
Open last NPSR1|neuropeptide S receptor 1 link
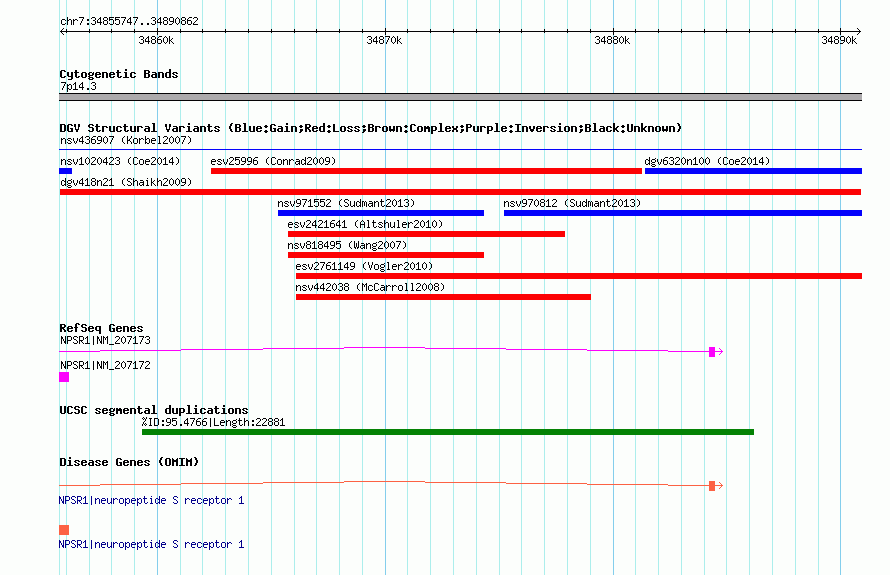coord(152,544)
